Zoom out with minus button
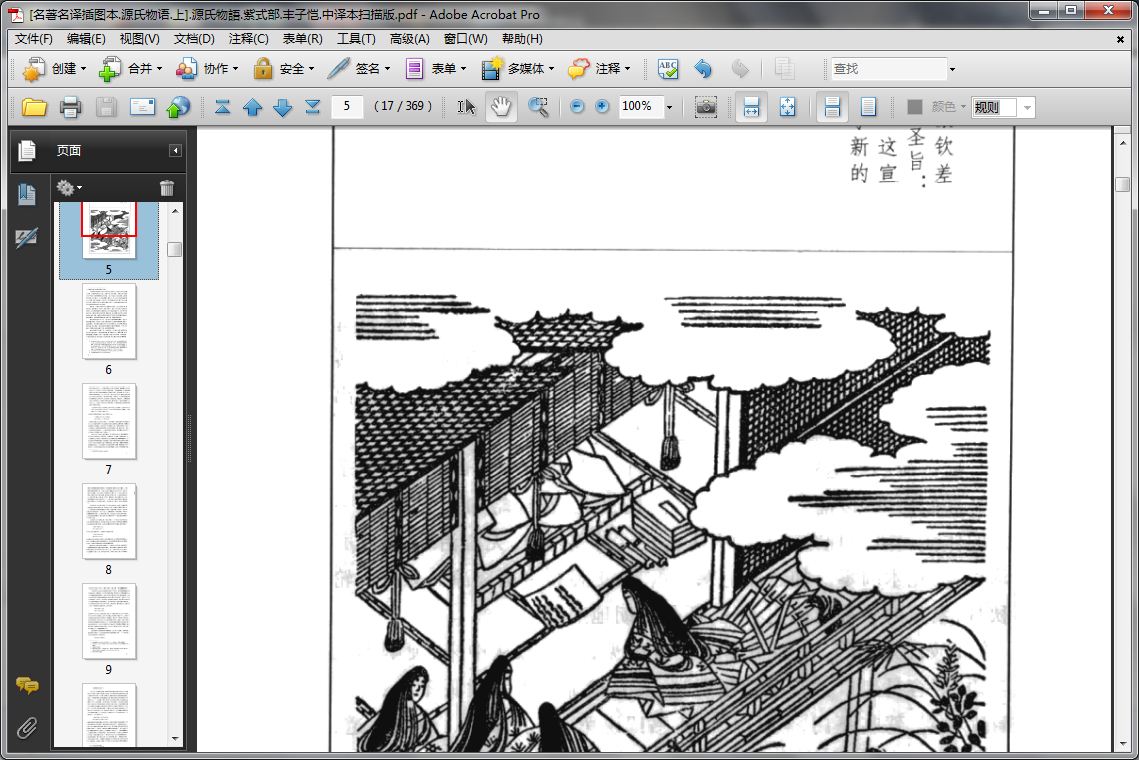 click(577, 107)
